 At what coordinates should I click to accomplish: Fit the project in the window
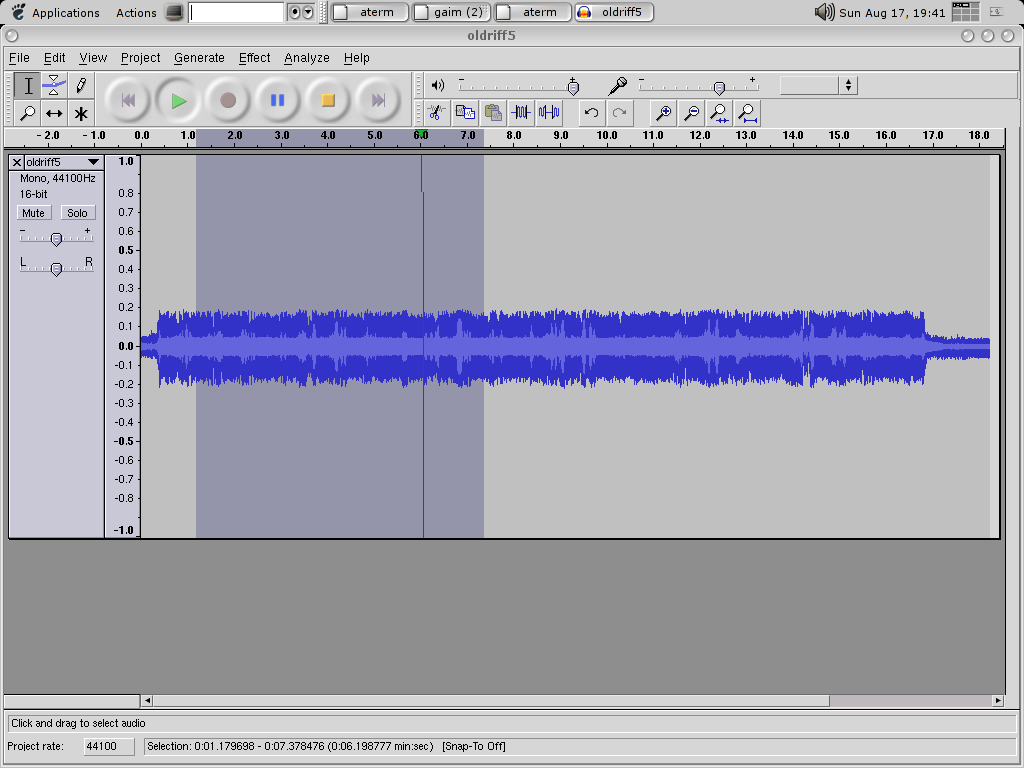point(746,112)
